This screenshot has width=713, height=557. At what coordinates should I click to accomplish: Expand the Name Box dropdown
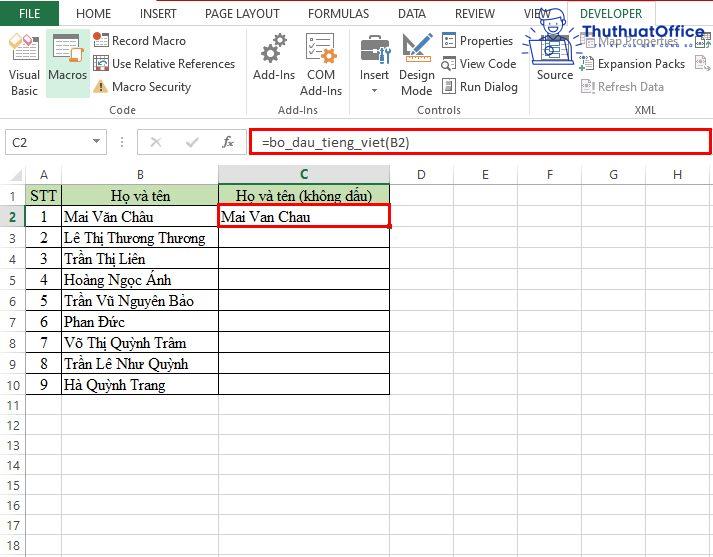[x=96, y=141]
